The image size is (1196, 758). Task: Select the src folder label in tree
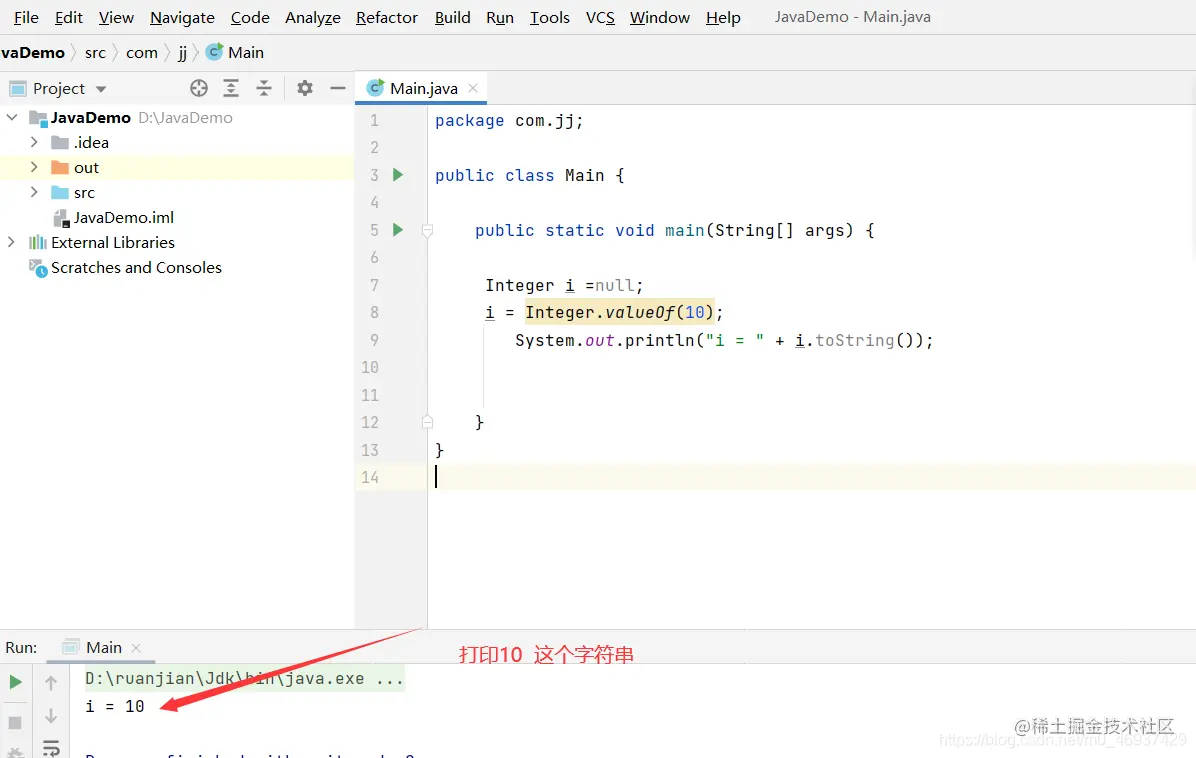[84, 193]
